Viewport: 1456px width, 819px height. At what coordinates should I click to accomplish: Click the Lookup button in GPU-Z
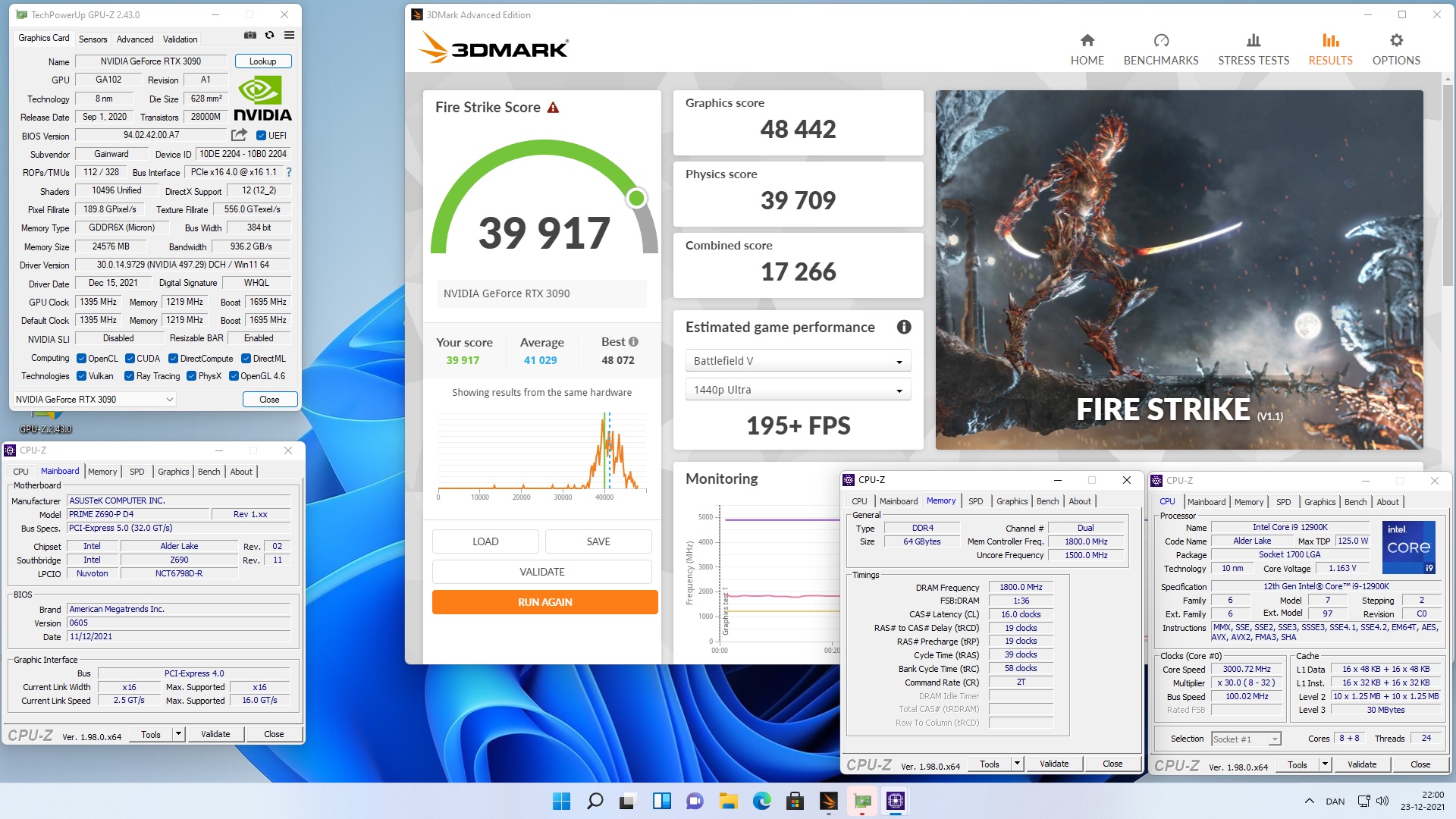262,61
